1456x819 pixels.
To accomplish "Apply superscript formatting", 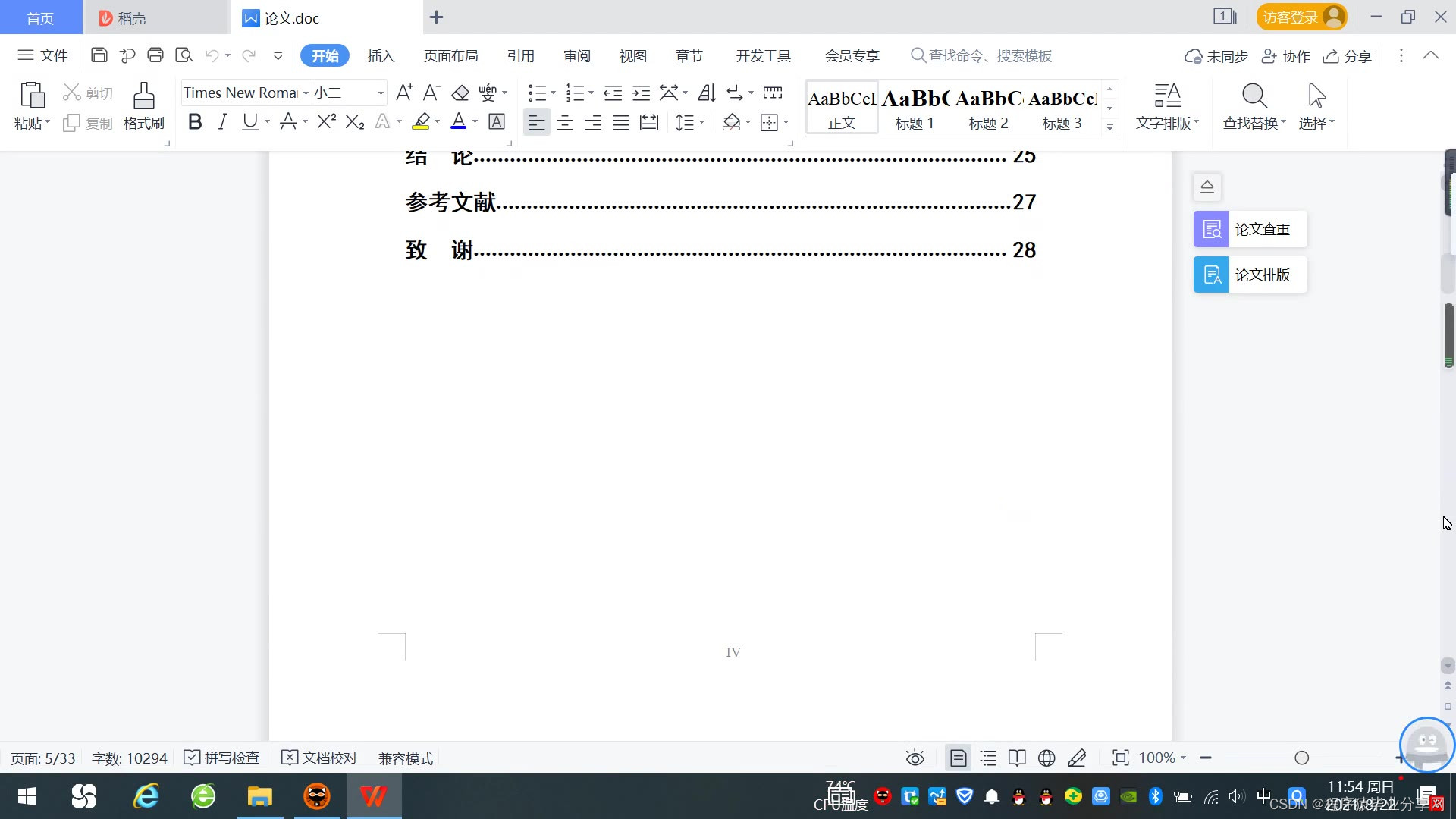I will pyautogui.click(x=326, y=122).
